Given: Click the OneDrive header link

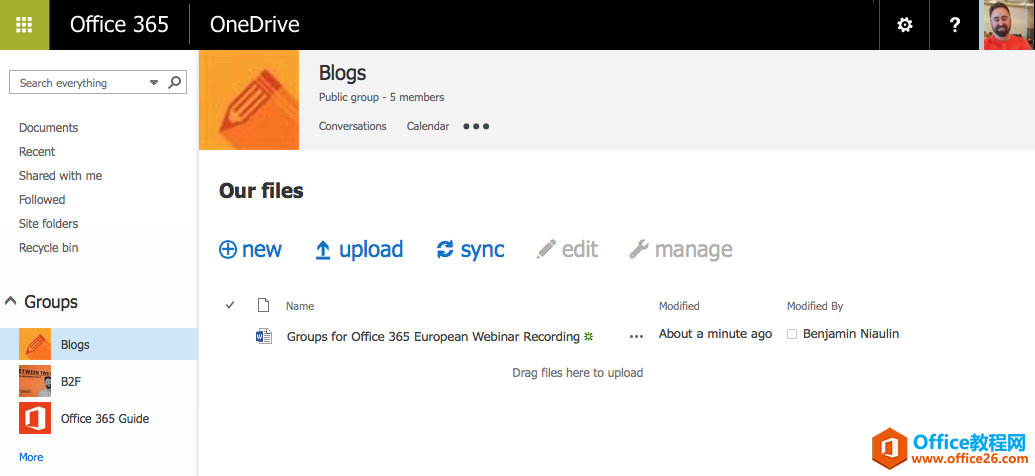Looking at the screenshot, I should [255, 24].
